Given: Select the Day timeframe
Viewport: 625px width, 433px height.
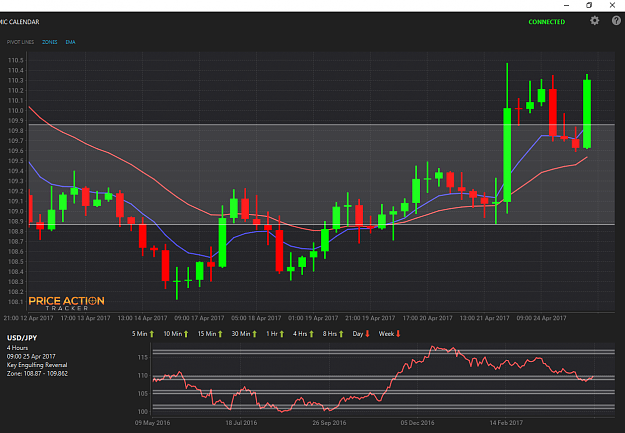Looking at the screenshot, I should (358, 334).
